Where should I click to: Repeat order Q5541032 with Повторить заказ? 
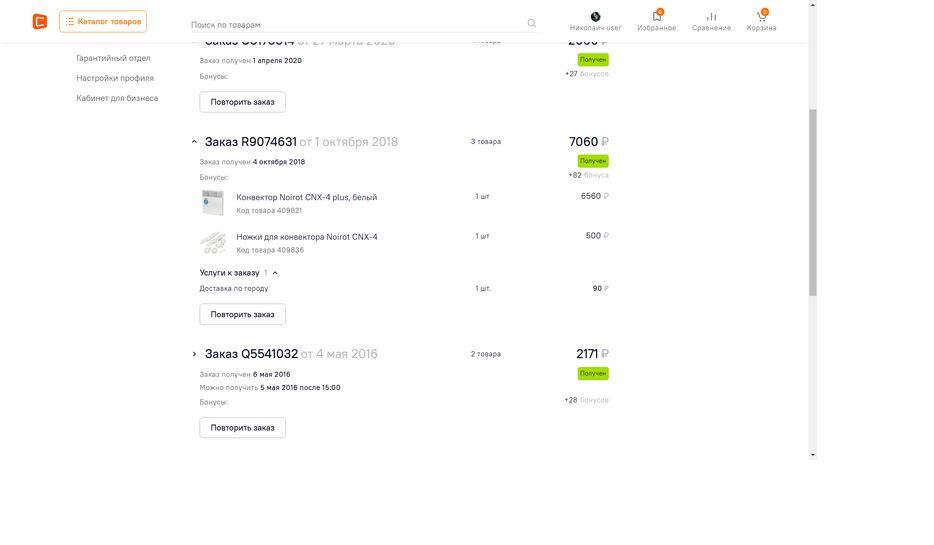[x=242, y=428]
